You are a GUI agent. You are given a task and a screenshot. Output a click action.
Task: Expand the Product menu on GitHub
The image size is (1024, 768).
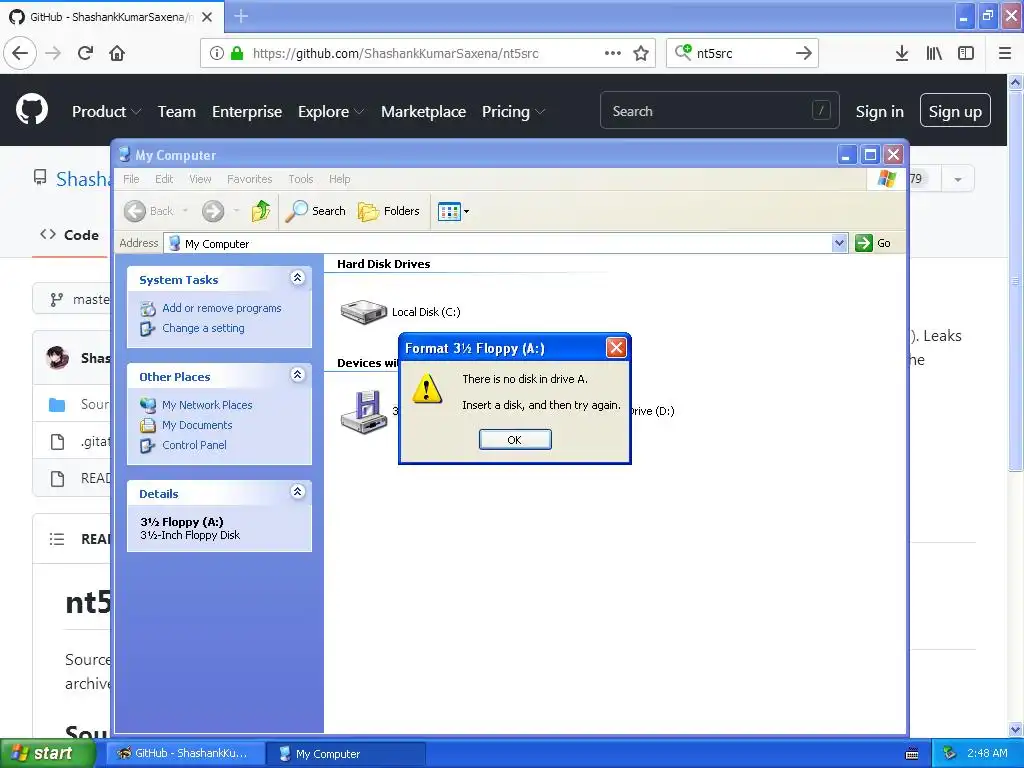point(106,112)
